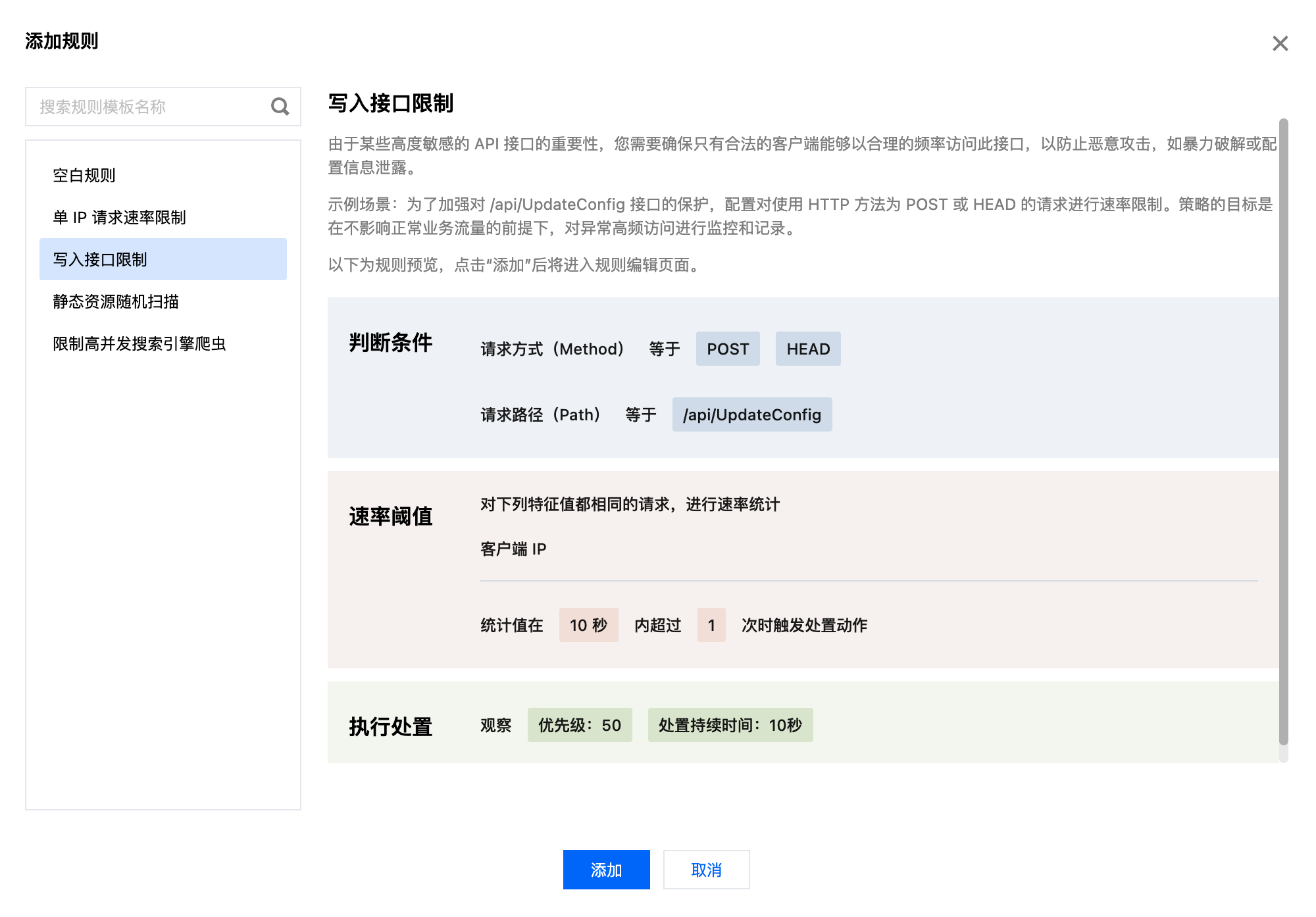Click the 优先级: 50 tag
Image resolution: width=1316 pixels, height=917 pixels.
pyautogui.click(x=580, y=726)
